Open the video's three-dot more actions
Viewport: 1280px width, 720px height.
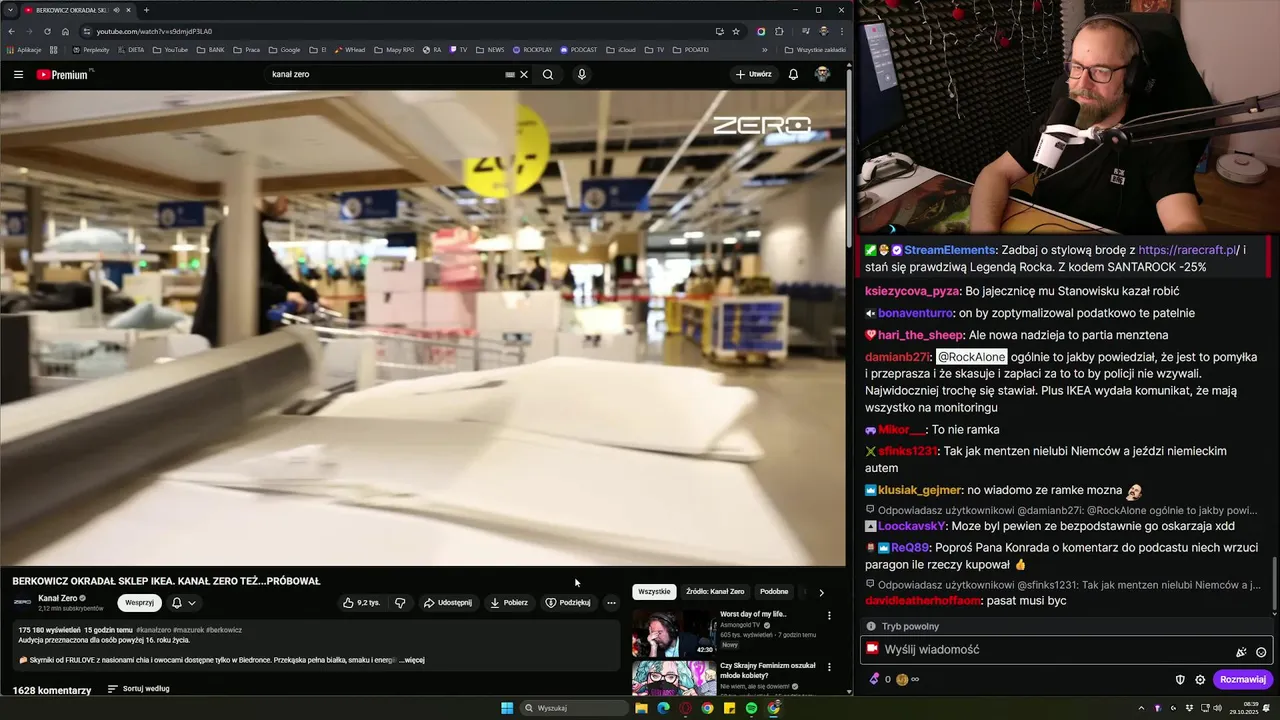click(611, 603)
